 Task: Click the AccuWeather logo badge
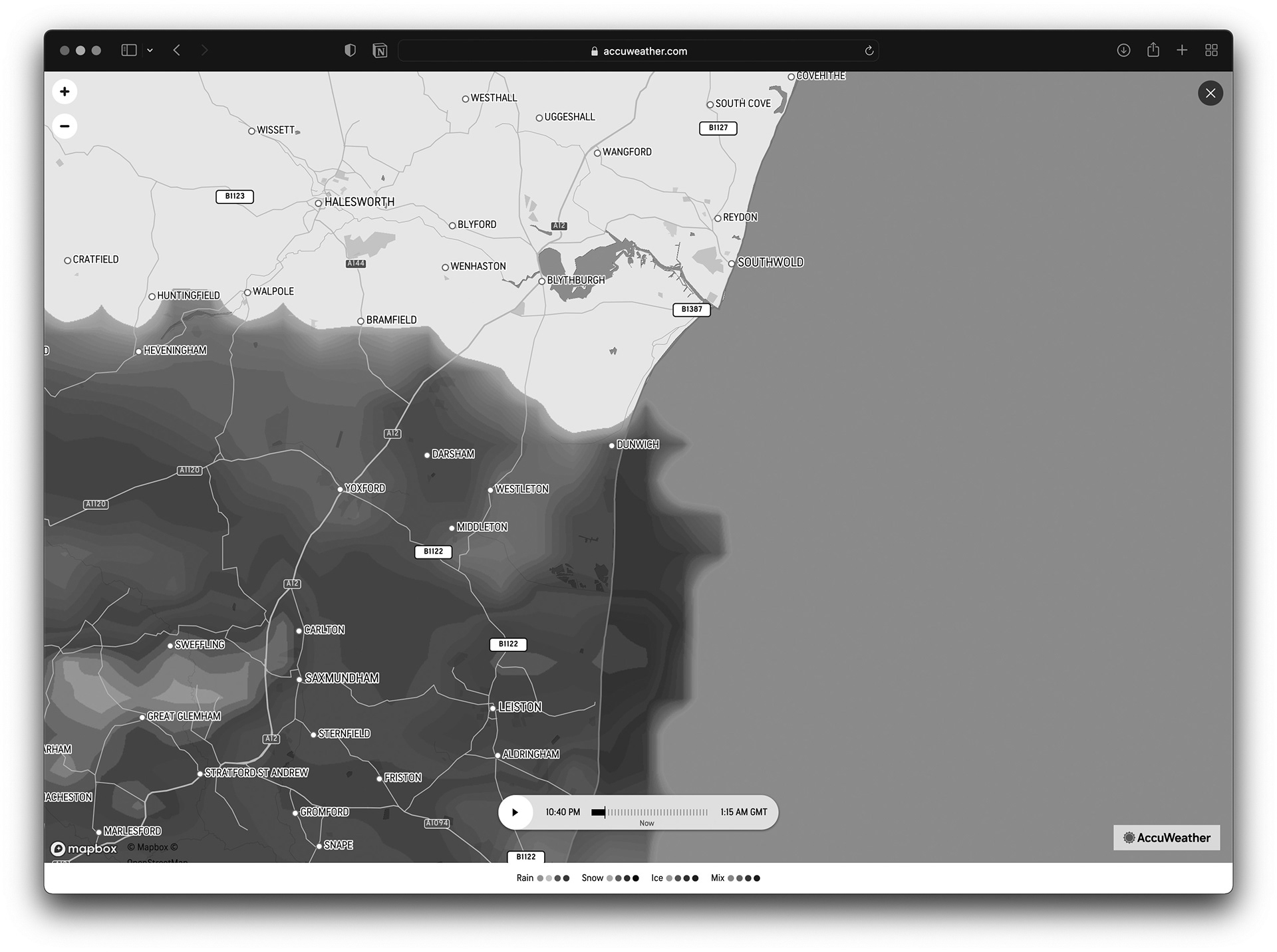(1167, 838)
